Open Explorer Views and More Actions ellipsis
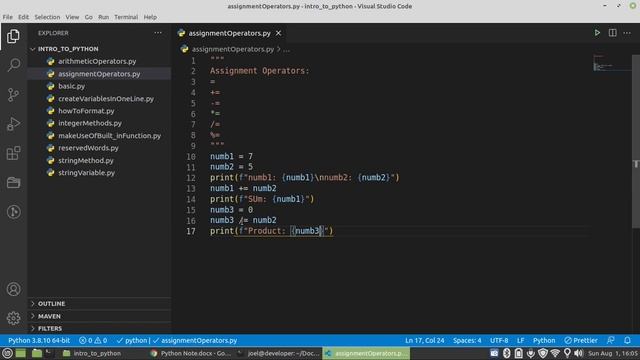The image size is (640, 360). click(158, 33)
